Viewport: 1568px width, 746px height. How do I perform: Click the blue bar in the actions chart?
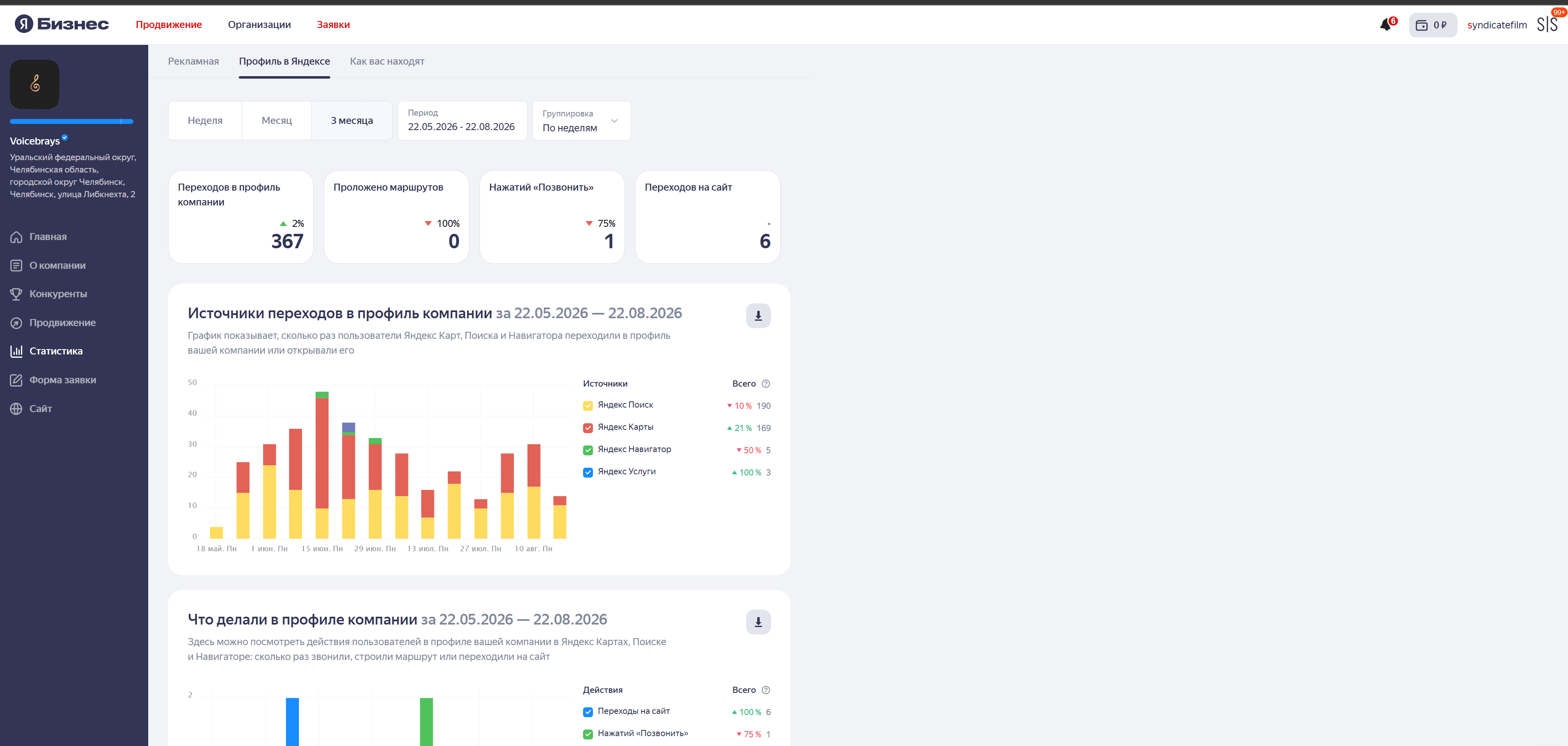pos(292,722)
